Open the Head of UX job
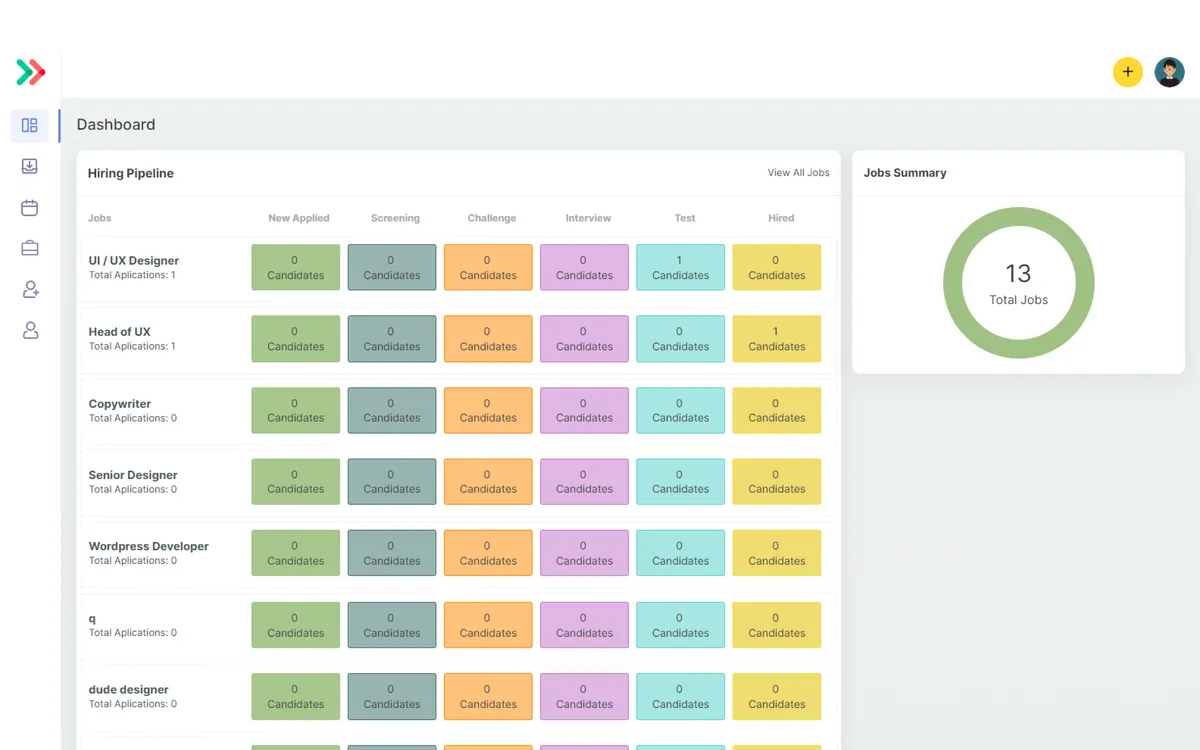1200x750 pixels. point(120,332)
